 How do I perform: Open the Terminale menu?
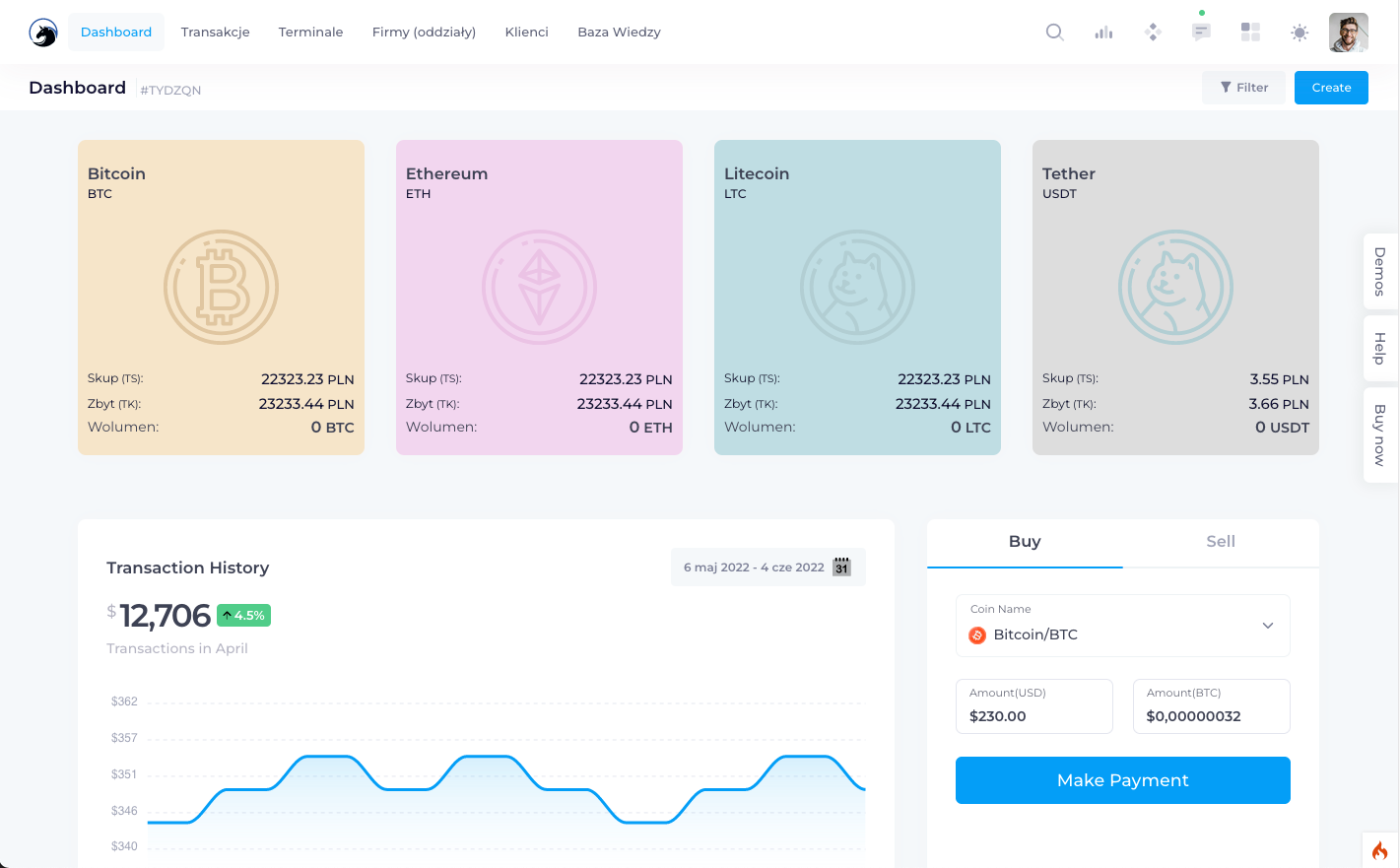(x=311, y=33)
